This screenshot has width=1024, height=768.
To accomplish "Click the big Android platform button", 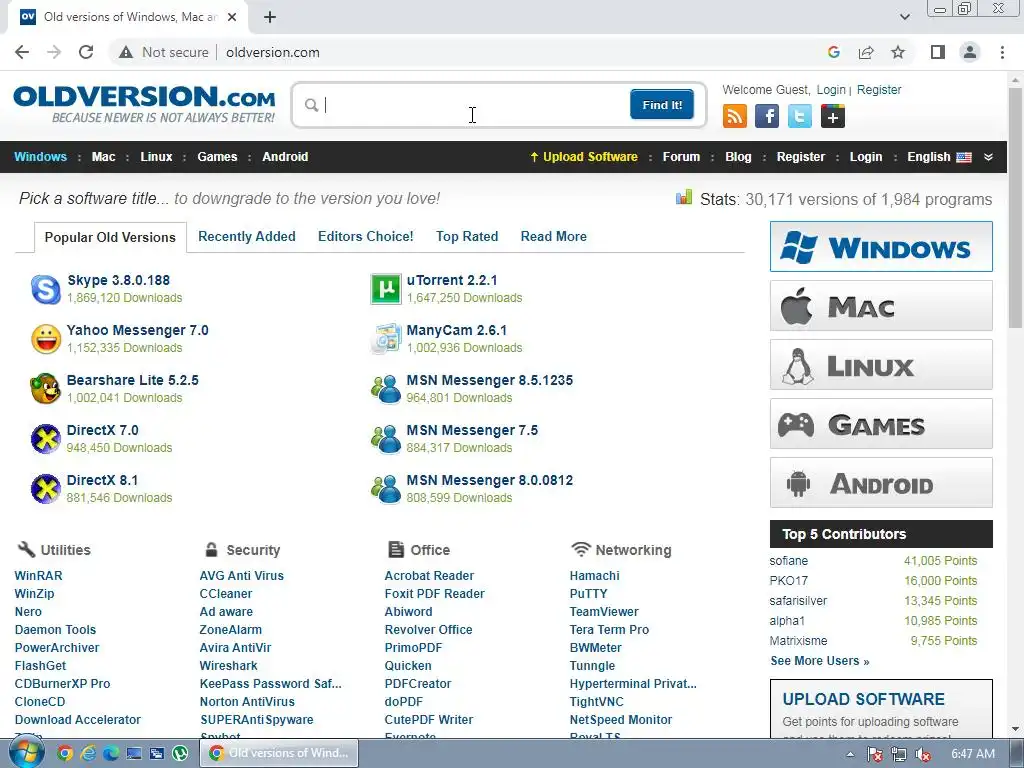I will pyautogui.click(x=881, y=483).
